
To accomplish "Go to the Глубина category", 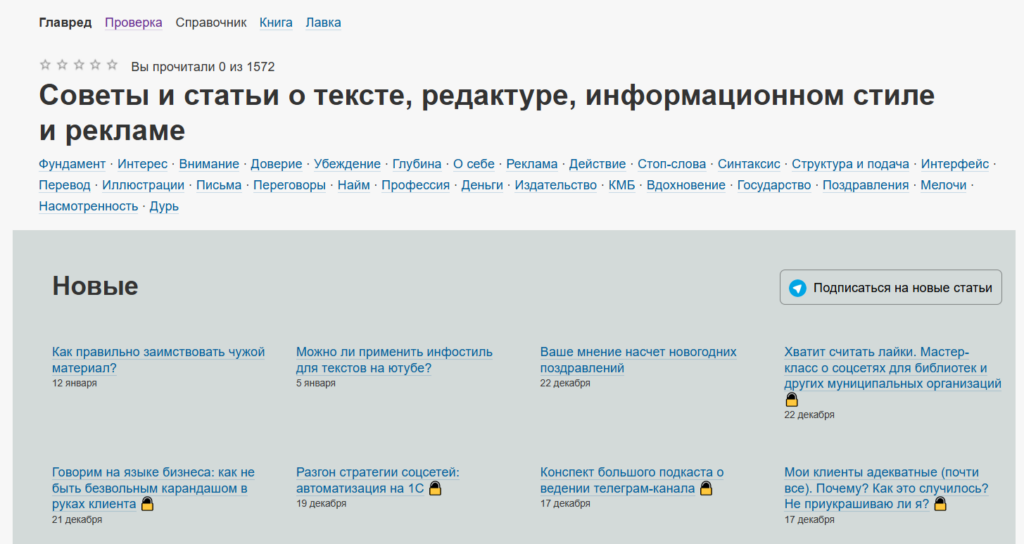I will pos(417,164).
